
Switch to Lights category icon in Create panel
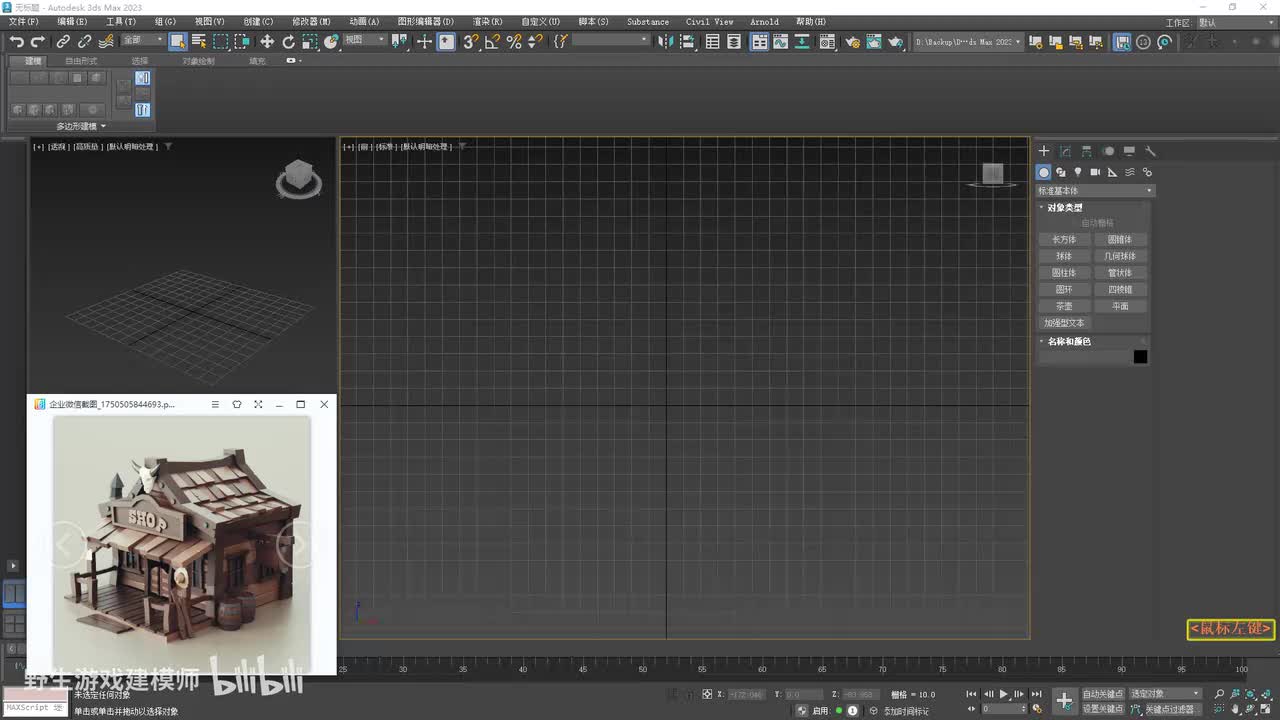(x=1078, y=172)
